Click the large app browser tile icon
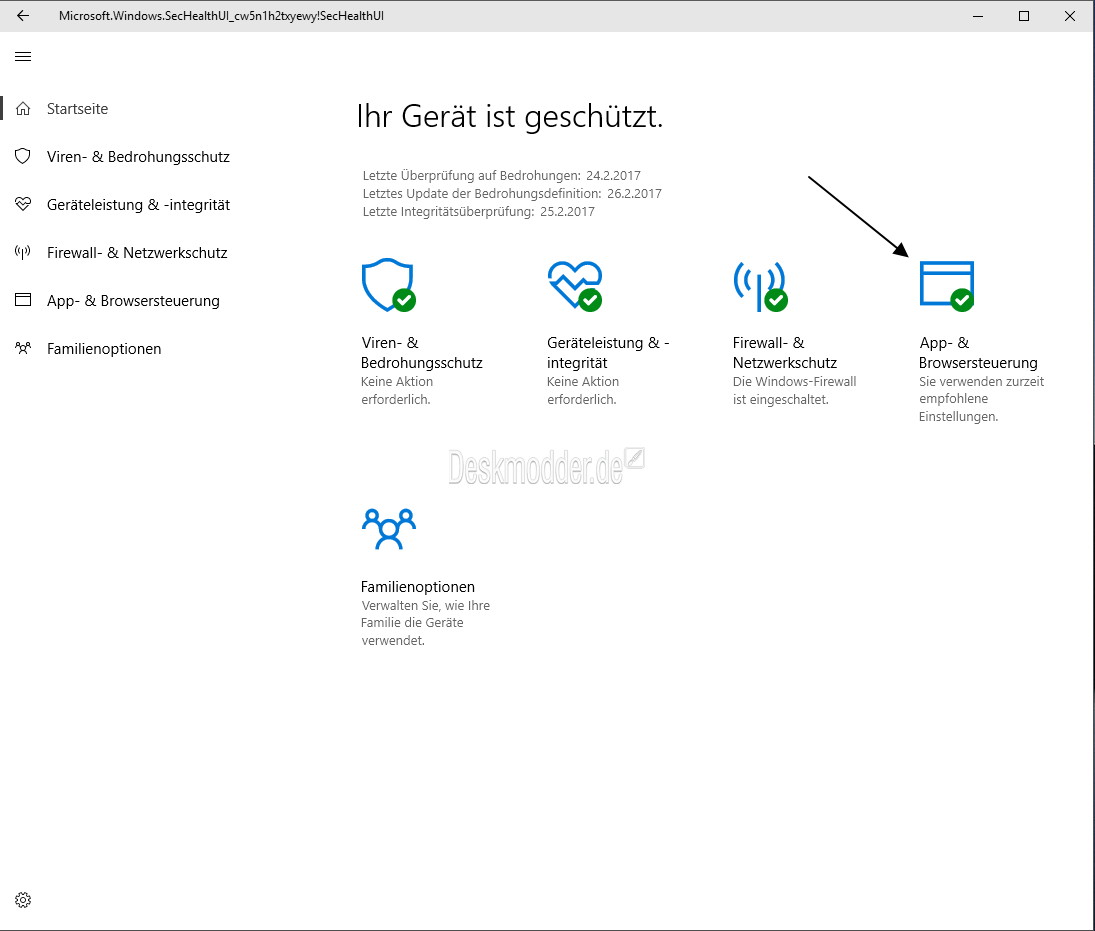This screenshot has width=1095, height=931. coord(947,286)
